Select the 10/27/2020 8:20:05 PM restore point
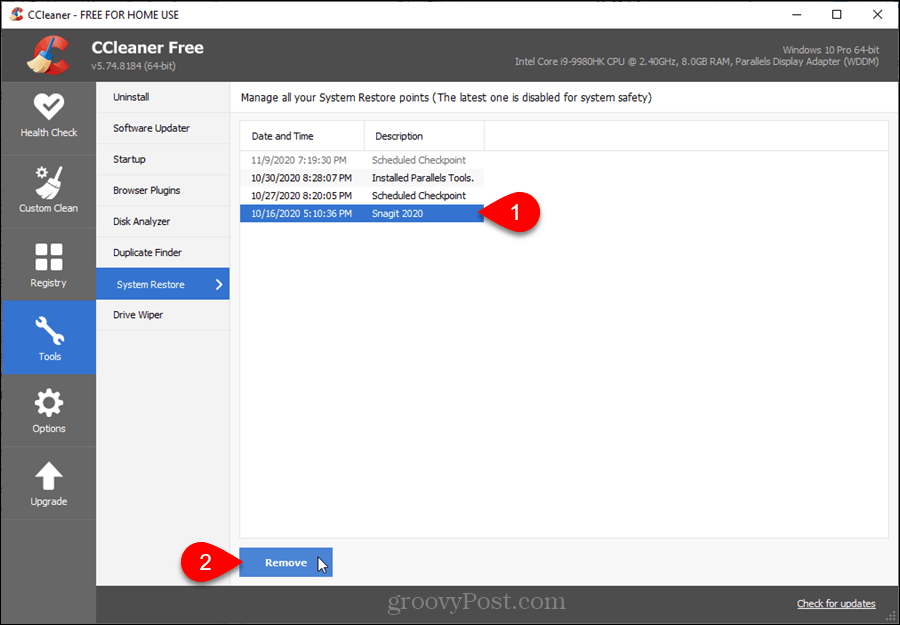The image size is (900, 625). coord(362,196)
